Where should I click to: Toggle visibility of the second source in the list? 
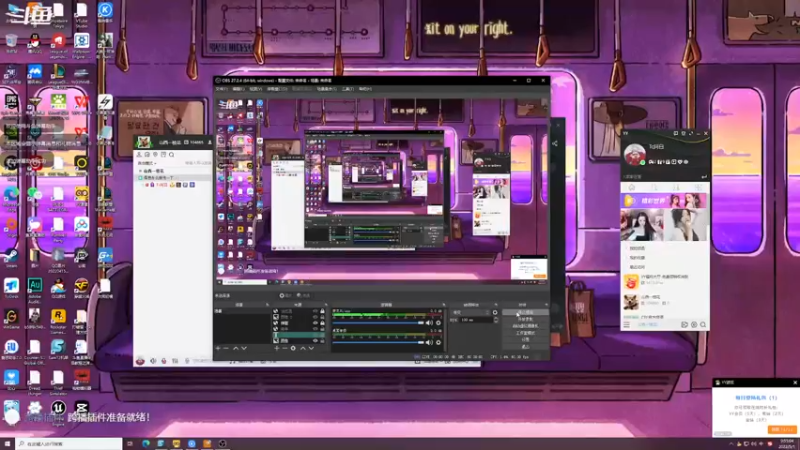tap(315, 317)
